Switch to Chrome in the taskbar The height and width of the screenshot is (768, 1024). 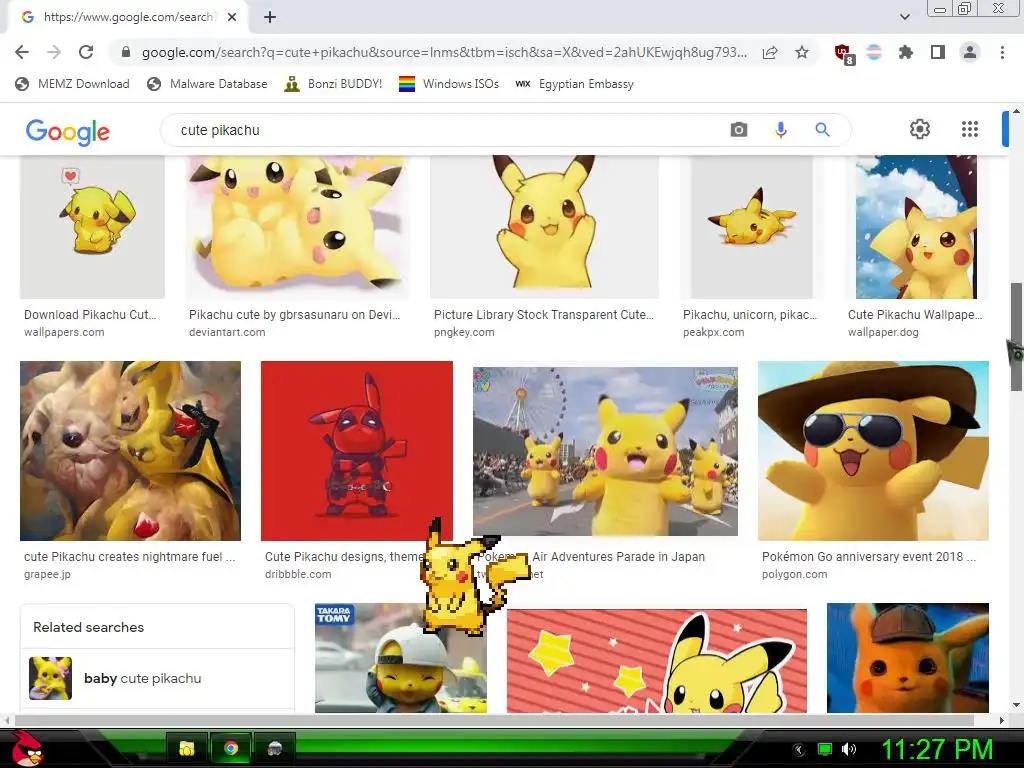click(231, 748)
